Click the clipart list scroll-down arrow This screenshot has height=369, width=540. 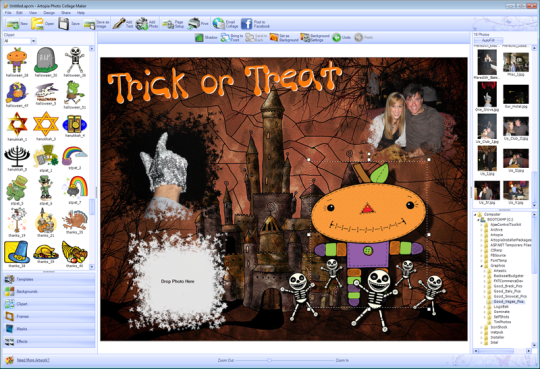[92, 267]
